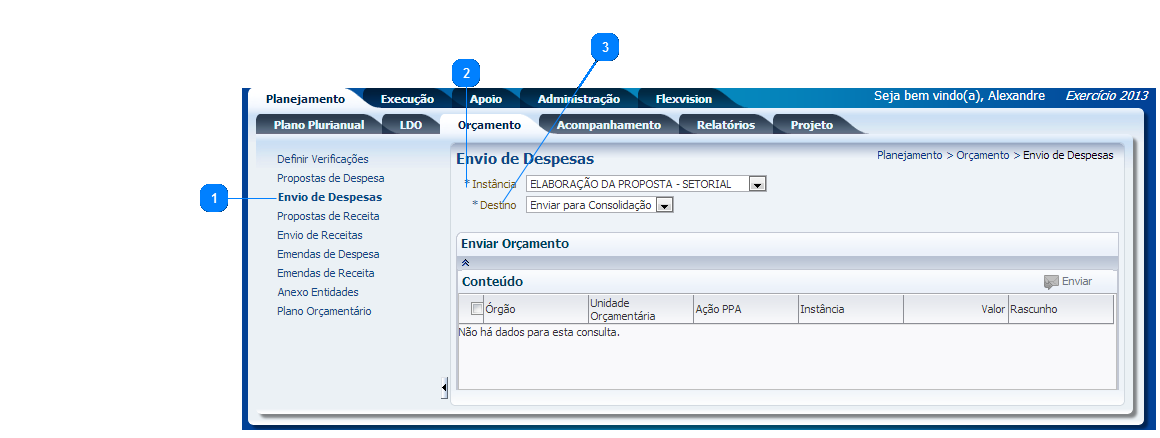
Task: Click the Unidade Orçamentária column header
Action: 640,309
